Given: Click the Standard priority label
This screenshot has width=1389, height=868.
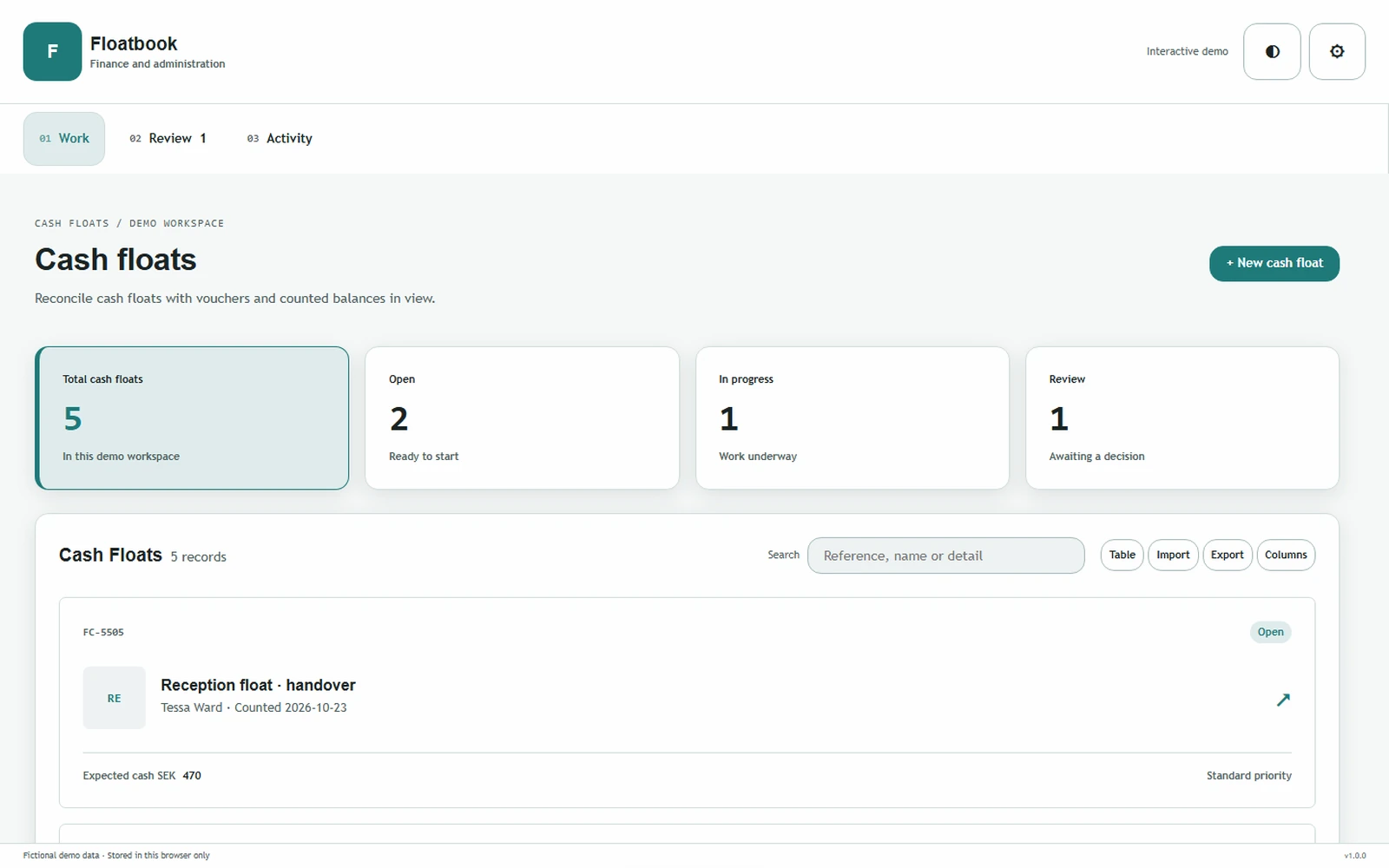Looking at the screenshot, I should click(1248, 776).
